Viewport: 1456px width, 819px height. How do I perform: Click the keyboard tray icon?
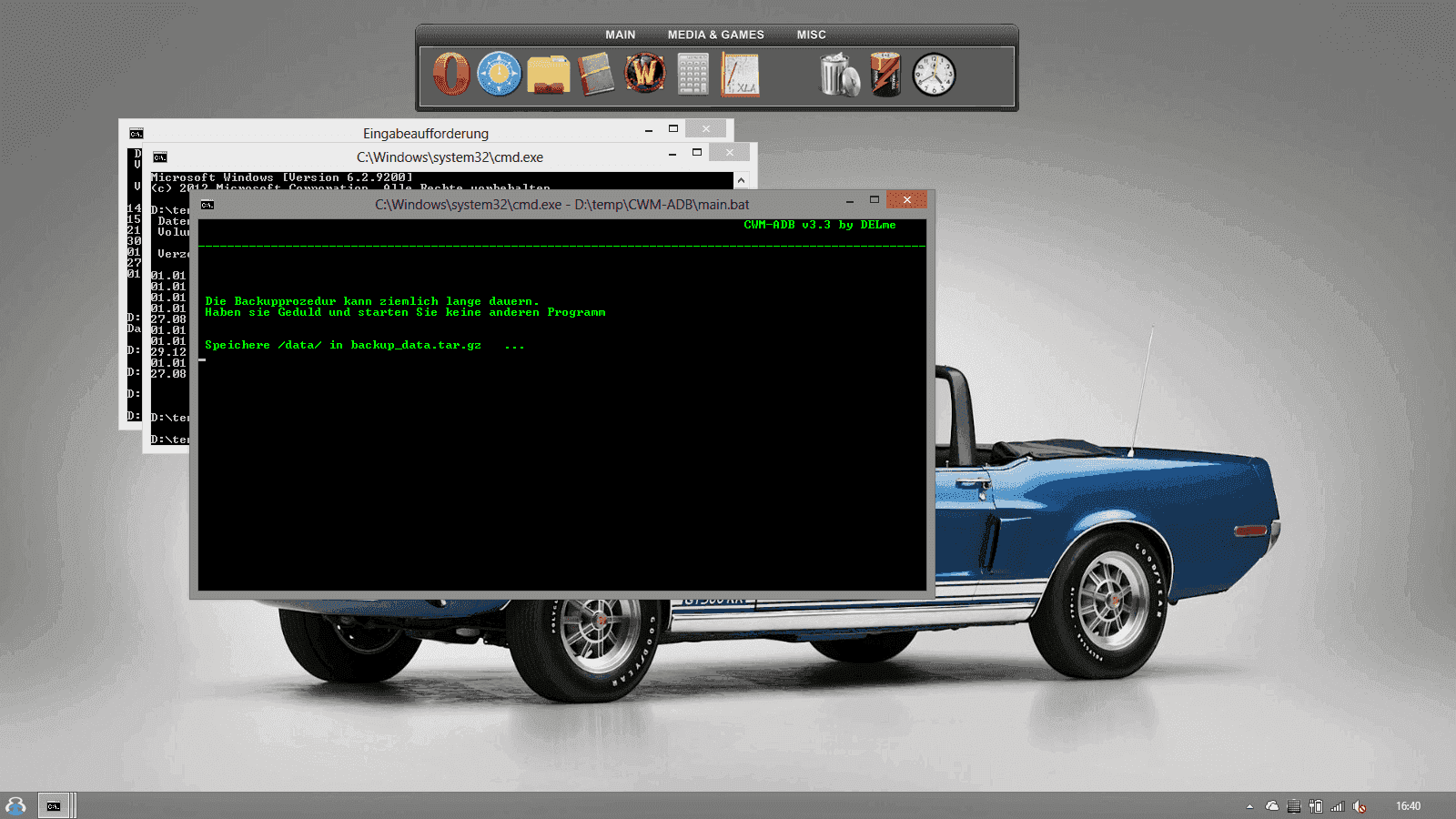[1293, 806]
